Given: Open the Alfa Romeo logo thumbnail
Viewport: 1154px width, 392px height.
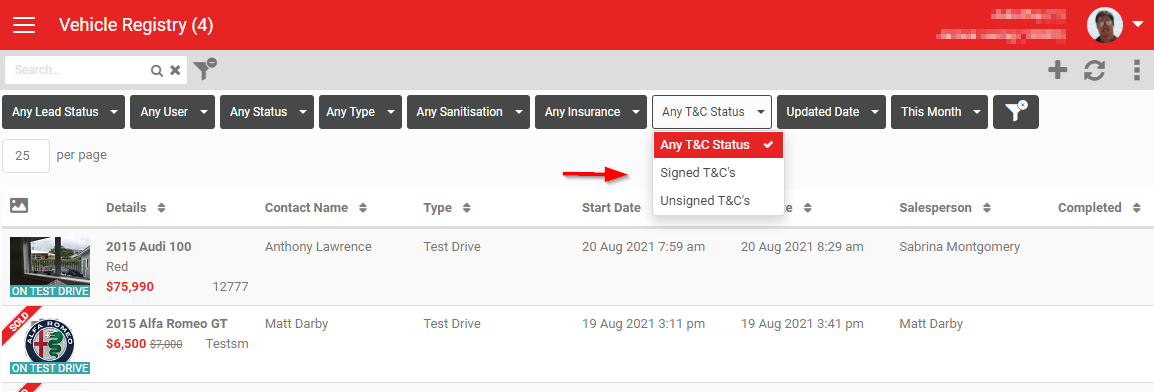Looking at the screenshot, I should (x=50, y=344).
